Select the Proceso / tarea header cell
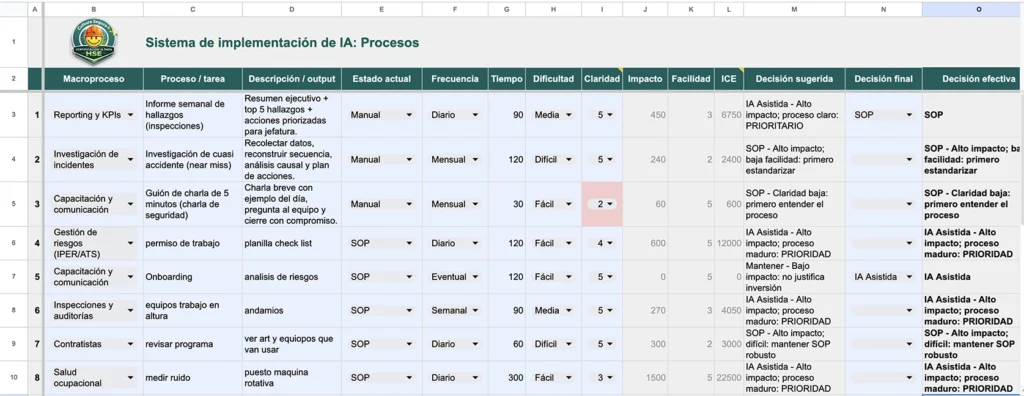The image size is (1024, 396). point(193,78)
